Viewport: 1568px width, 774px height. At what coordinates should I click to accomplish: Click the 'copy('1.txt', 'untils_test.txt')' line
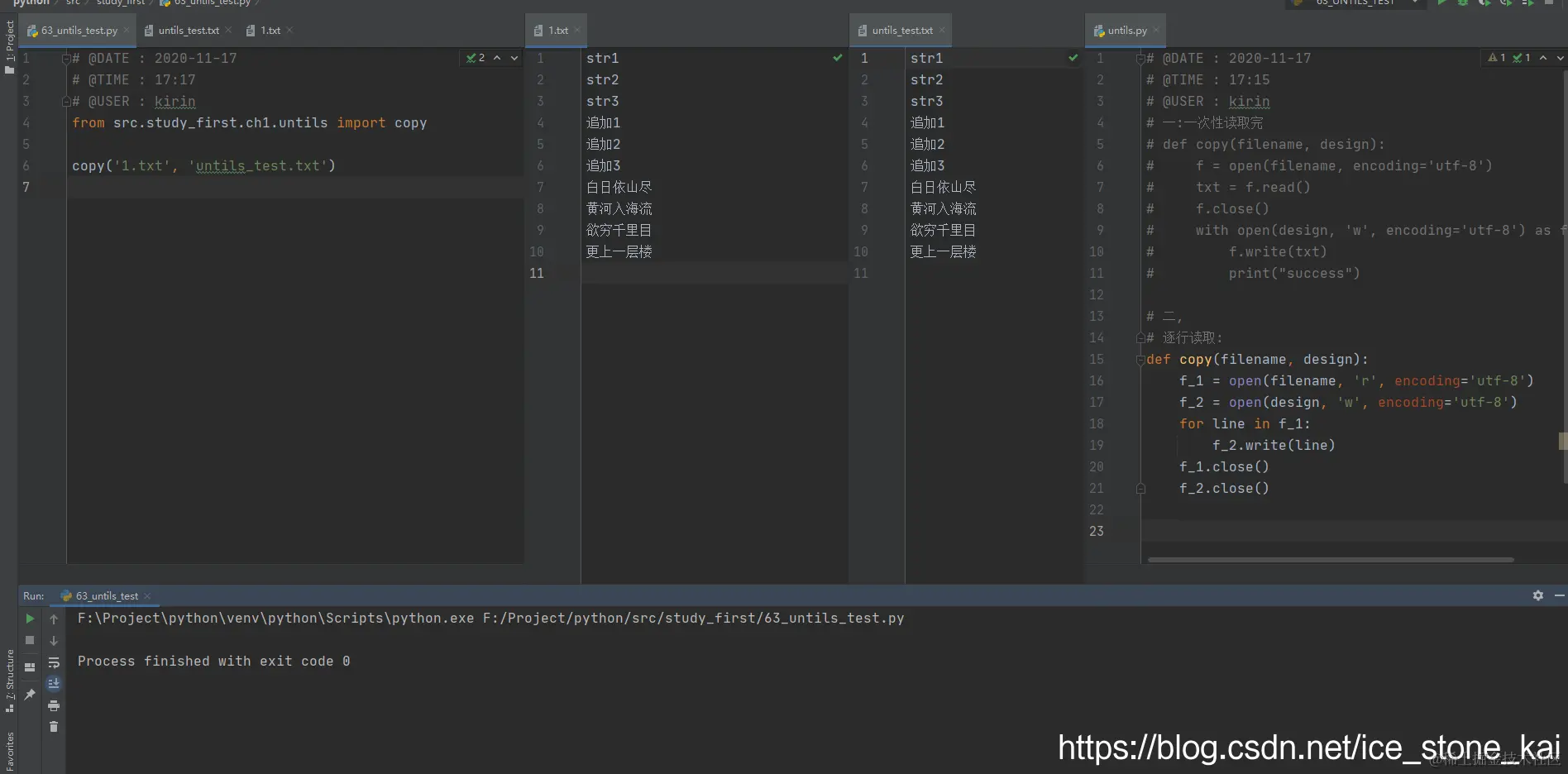pos(203,165)
